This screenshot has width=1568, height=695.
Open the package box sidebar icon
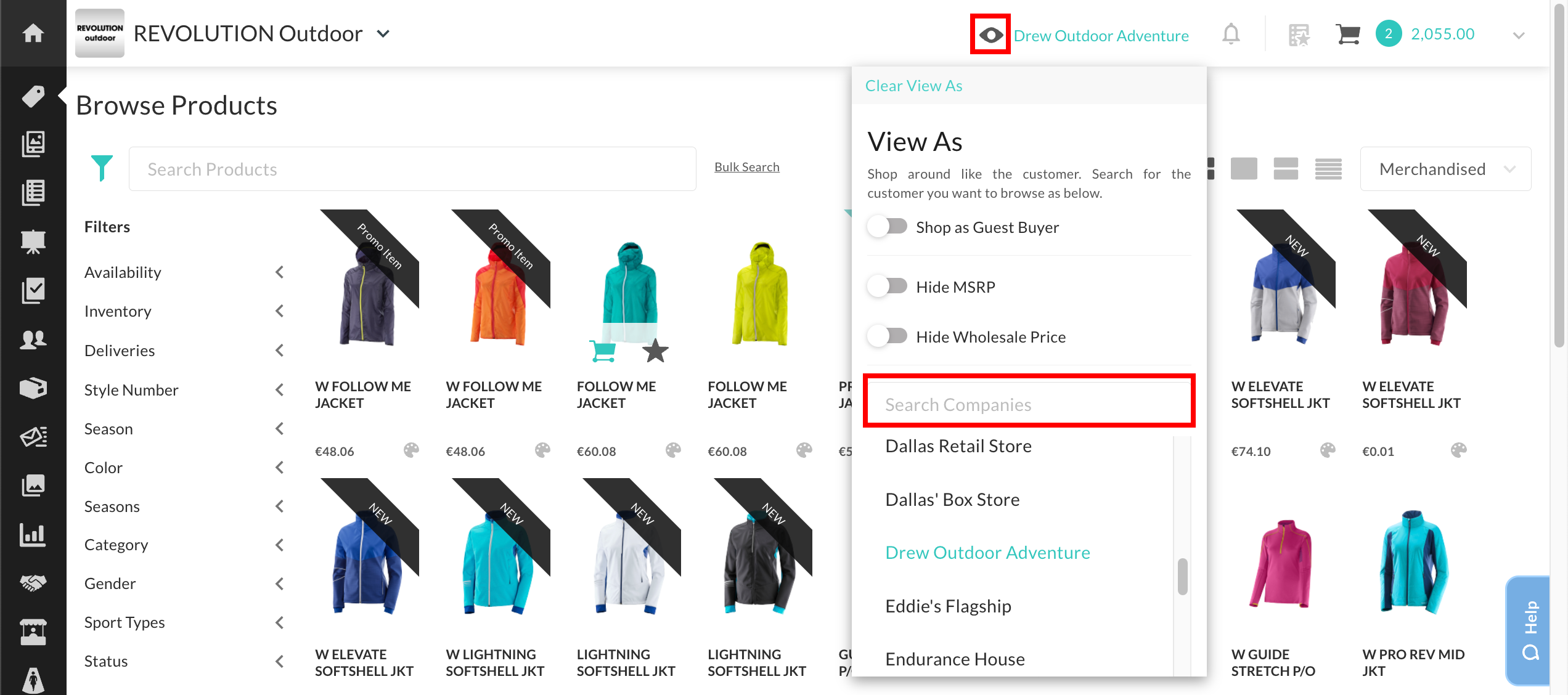pyautogui.click(x=33, y=388)
